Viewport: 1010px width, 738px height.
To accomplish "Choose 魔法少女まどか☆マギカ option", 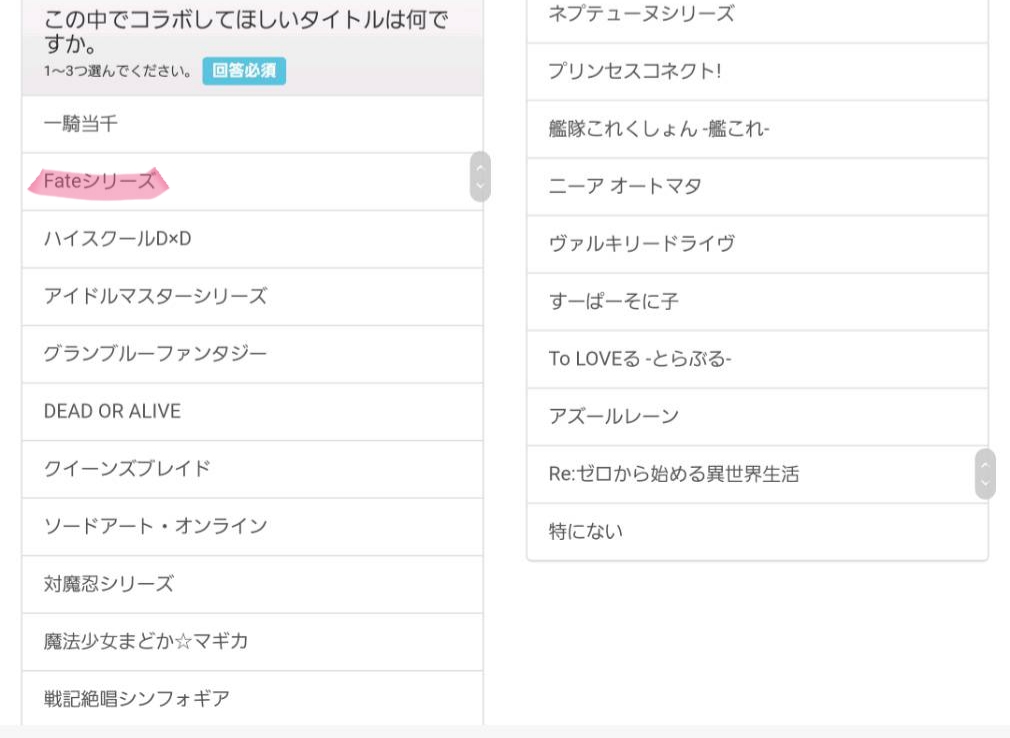I will click(x=146, y=641).
